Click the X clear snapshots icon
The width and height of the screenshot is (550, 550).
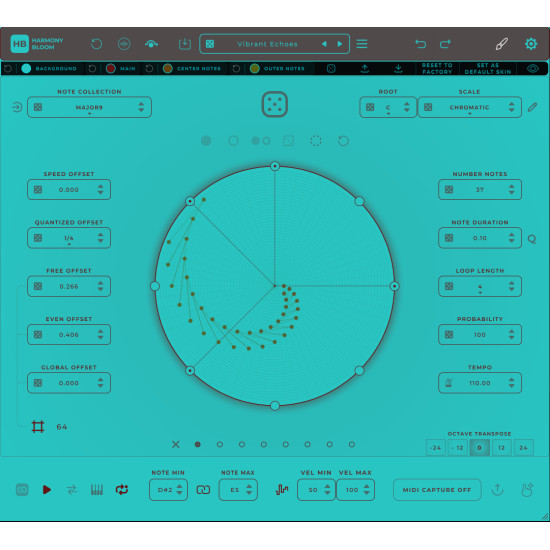click(176, 444)
